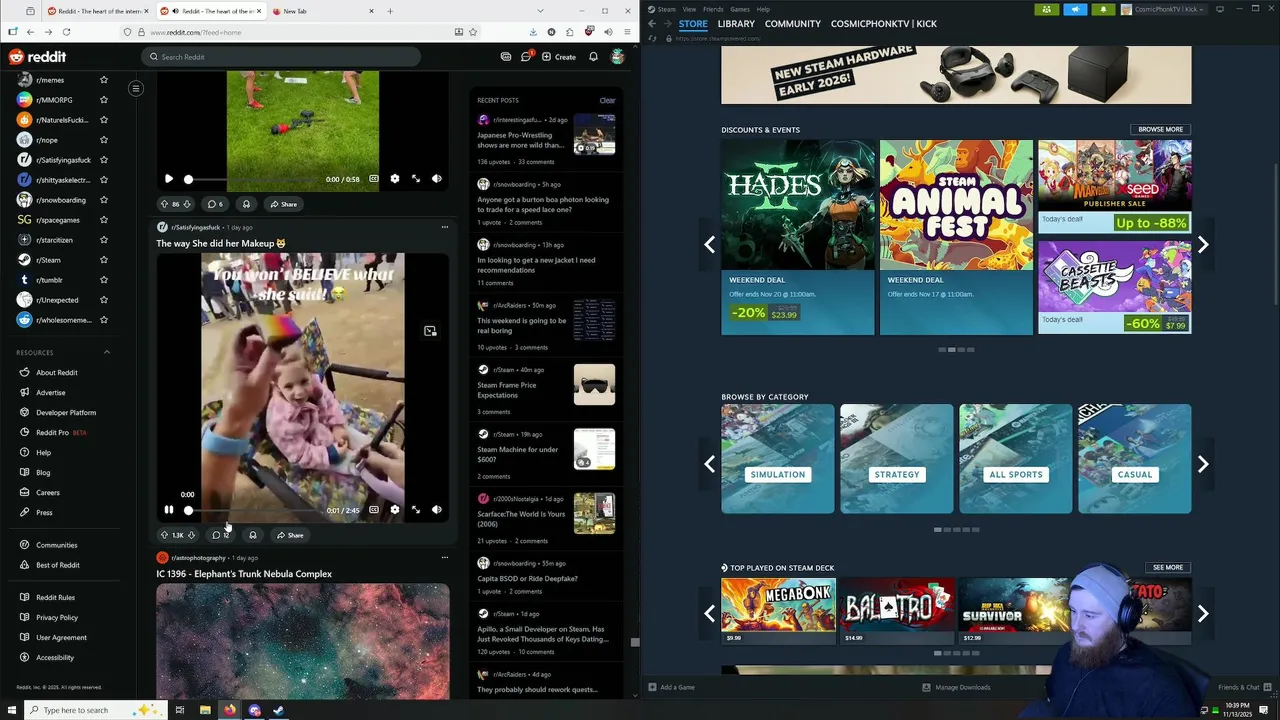Image resolution: width=1280 pixels, height=720 pixels.
Task: Open a new Firefox tab
Action: click(x=390, y=11)
